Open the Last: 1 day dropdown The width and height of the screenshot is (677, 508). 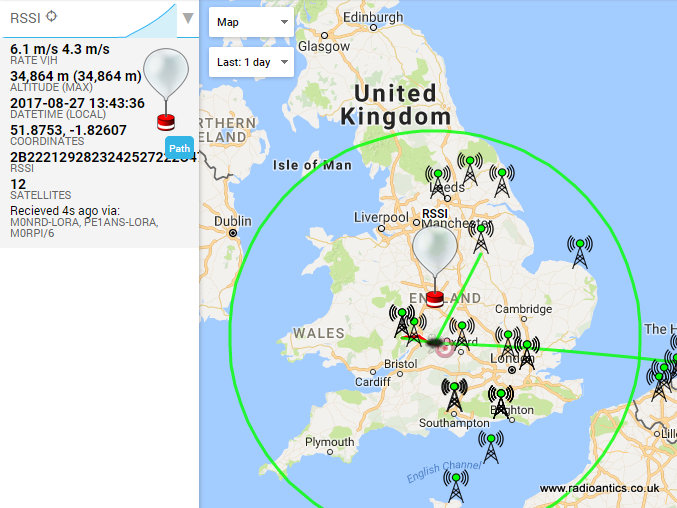tap(251, 62)
